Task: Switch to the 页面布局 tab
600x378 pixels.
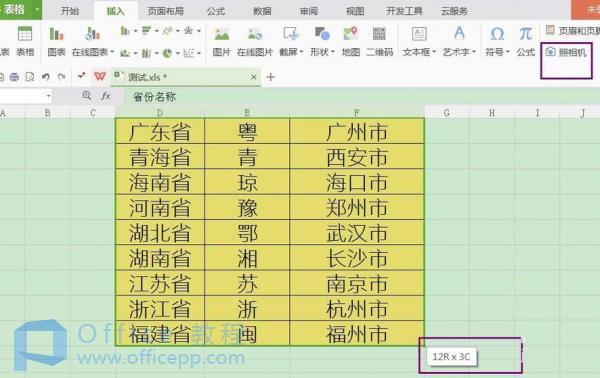Action: [166, 11]
